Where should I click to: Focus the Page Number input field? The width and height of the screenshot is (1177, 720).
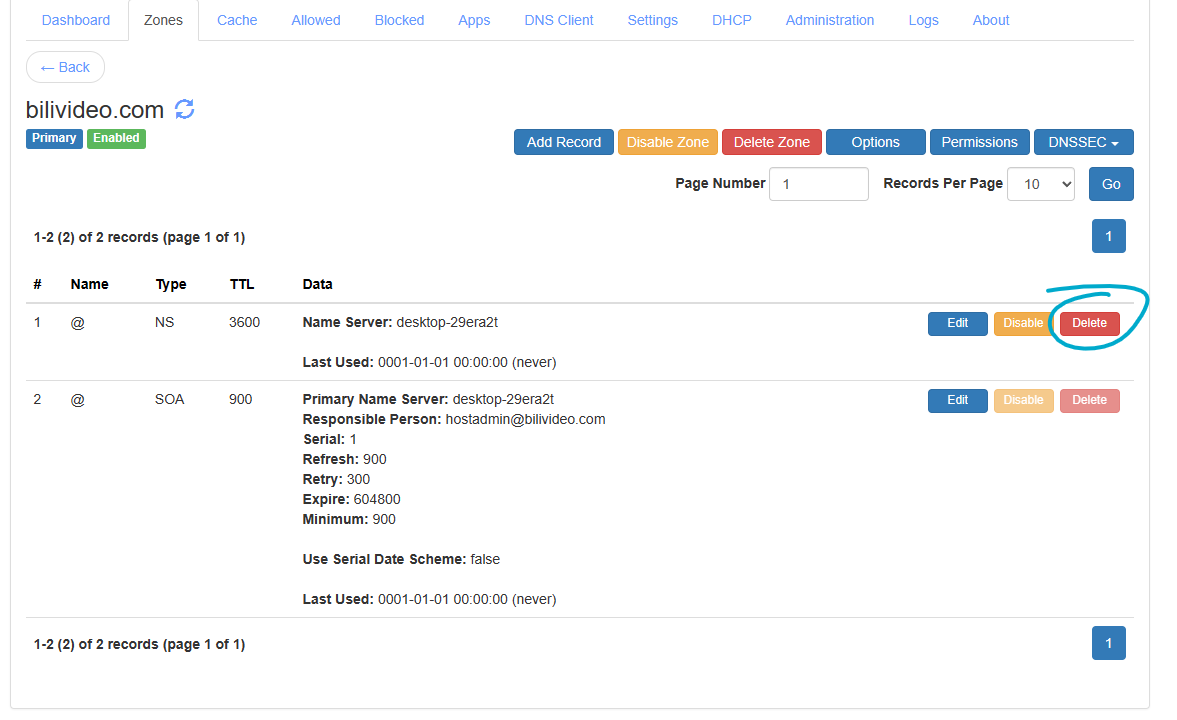coord(819,184)
